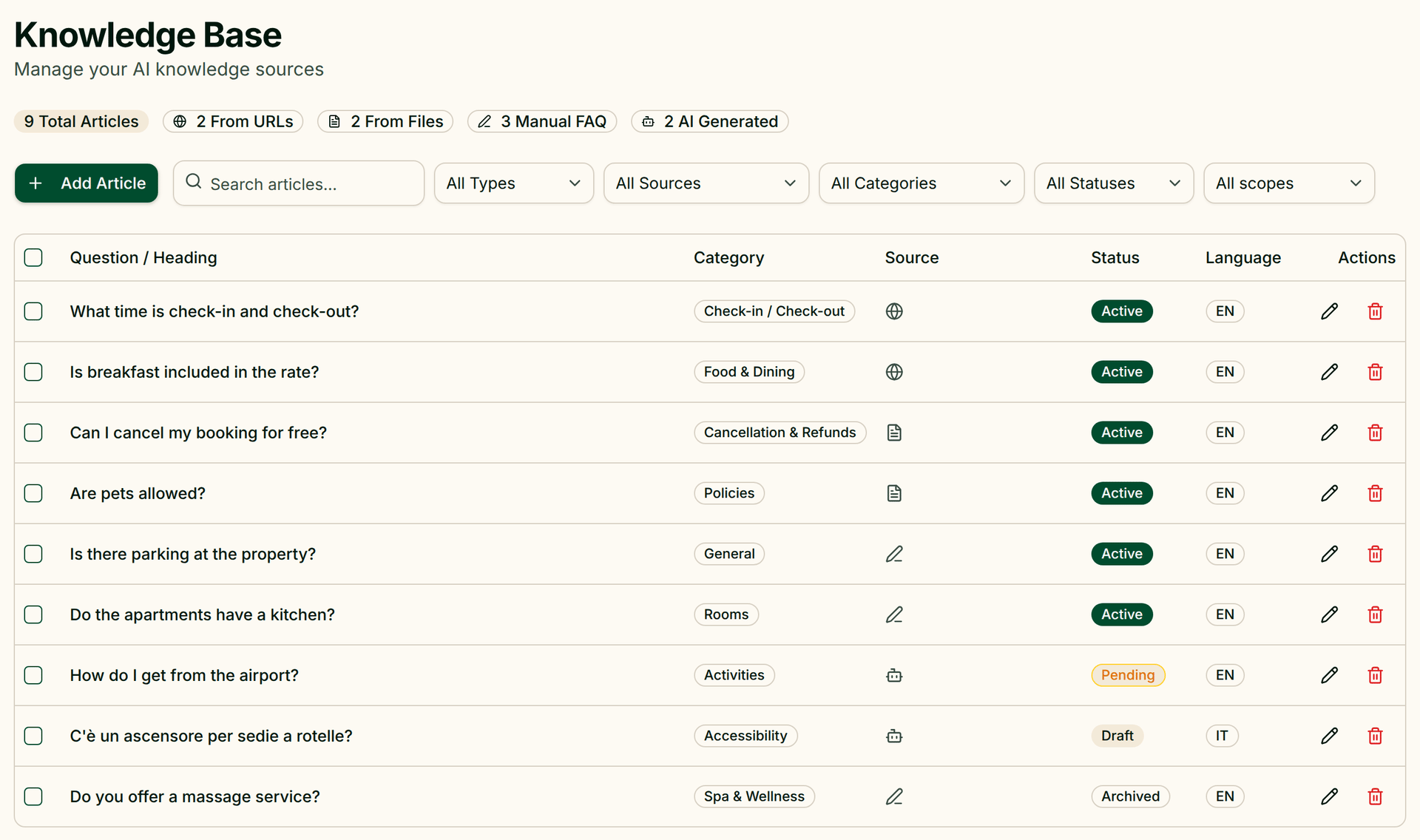Click the Archived status badge
This screenshot has width=1420, height=840.
coord(1130,796)
